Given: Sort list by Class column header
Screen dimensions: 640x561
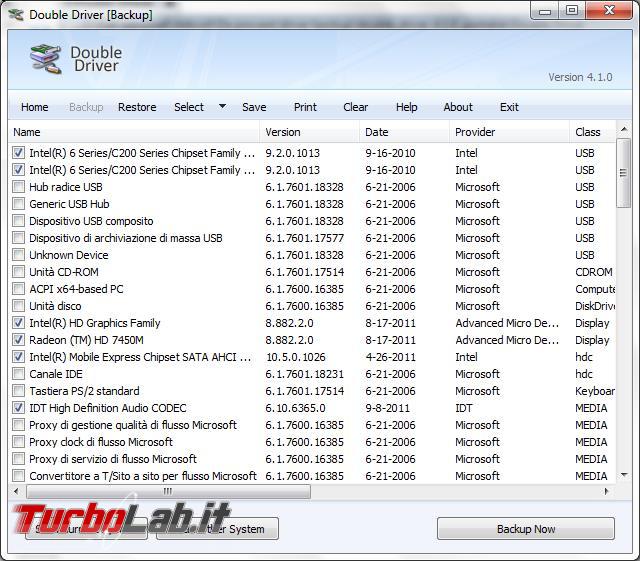Looking at the screenshot, I should 592,132.
